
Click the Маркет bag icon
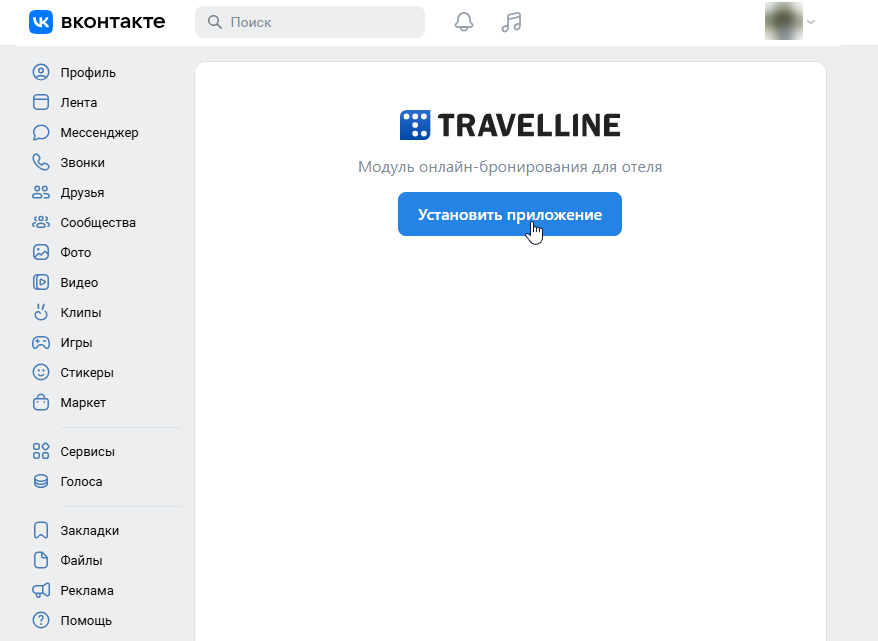41,403
